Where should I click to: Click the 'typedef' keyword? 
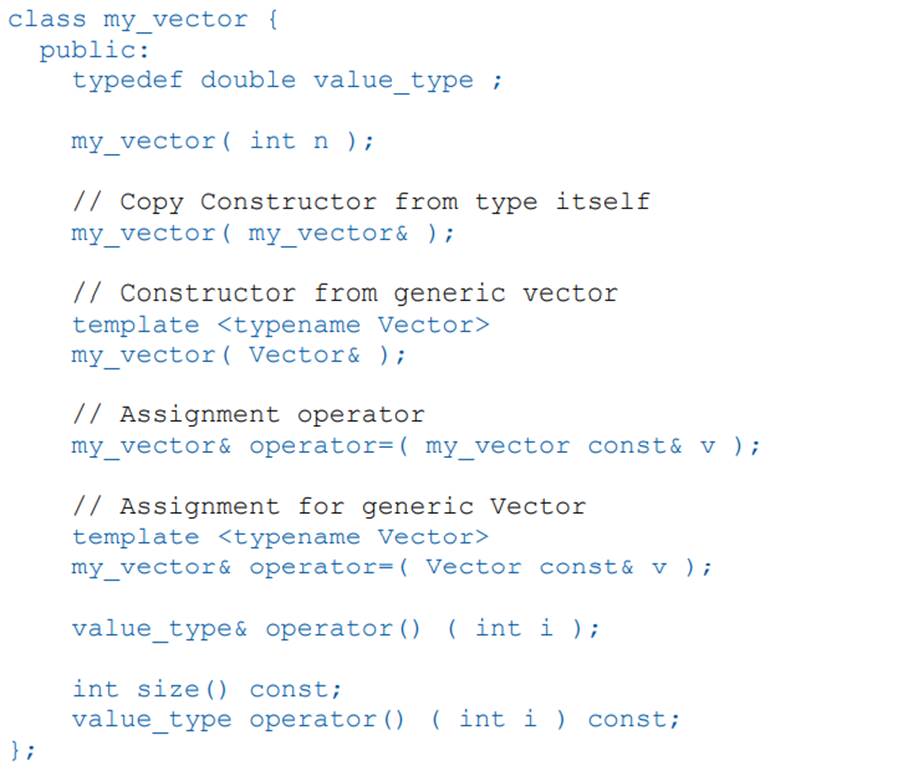127,80
